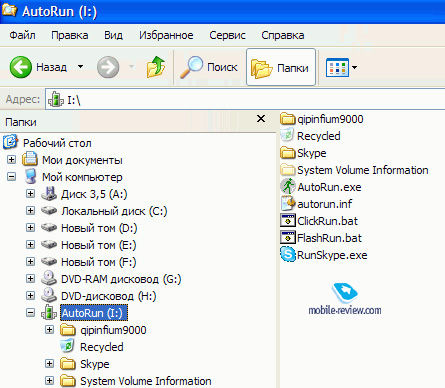Screen dimensions: 445x388
Task: Open Поиск with the magnifier icon
Action: tap(192, 67)
